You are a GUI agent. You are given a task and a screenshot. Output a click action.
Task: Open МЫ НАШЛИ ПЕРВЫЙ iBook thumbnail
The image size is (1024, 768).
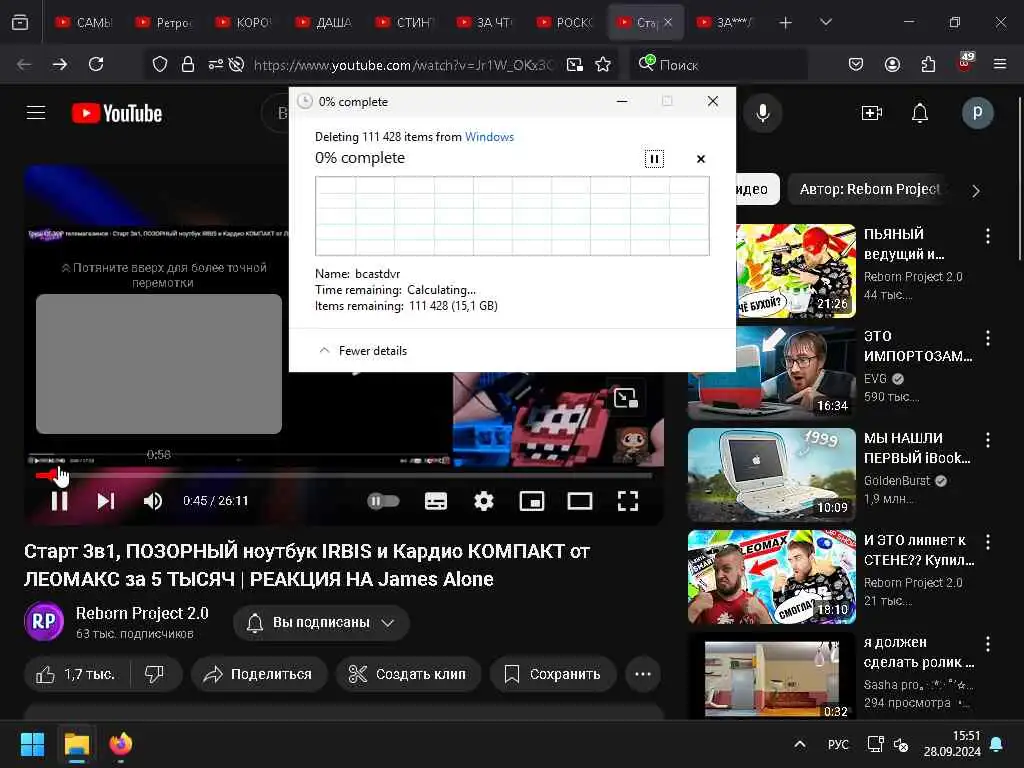772,475
